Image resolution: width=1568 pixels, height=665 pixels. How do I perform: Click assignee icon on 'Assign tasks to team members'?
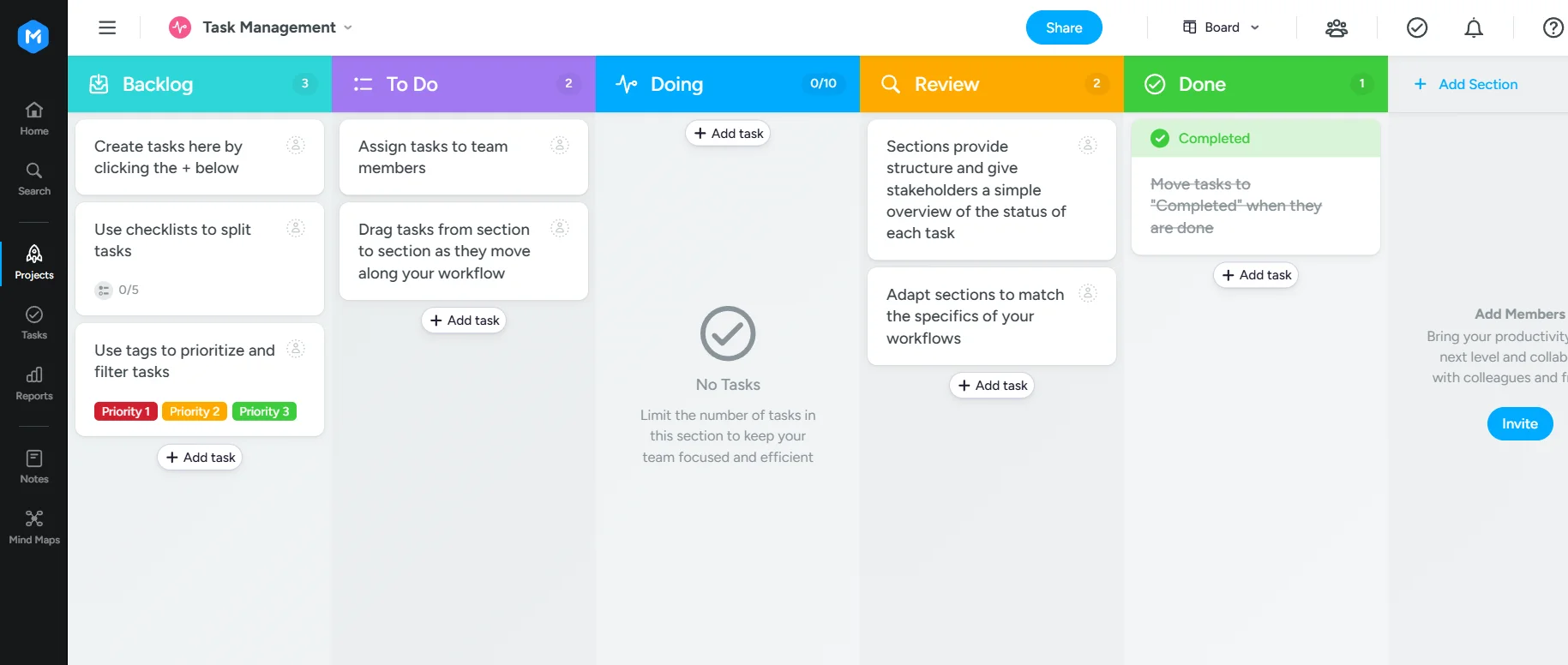point(560,146)
